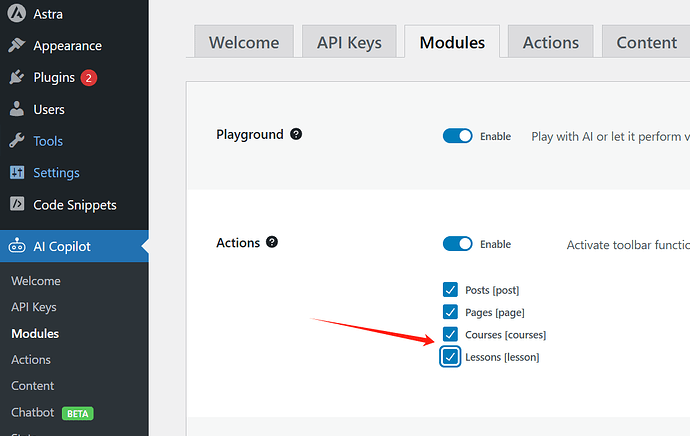690x436 pixels.
Task: Click the Settings sliders icon
Action: [x=17, y=172]
